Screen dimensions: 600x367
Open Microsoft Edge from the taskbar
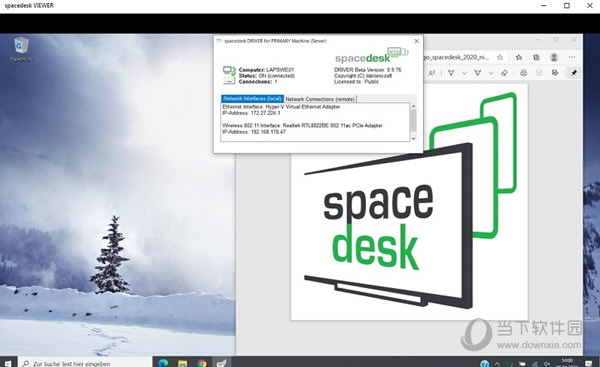(163, 363)
